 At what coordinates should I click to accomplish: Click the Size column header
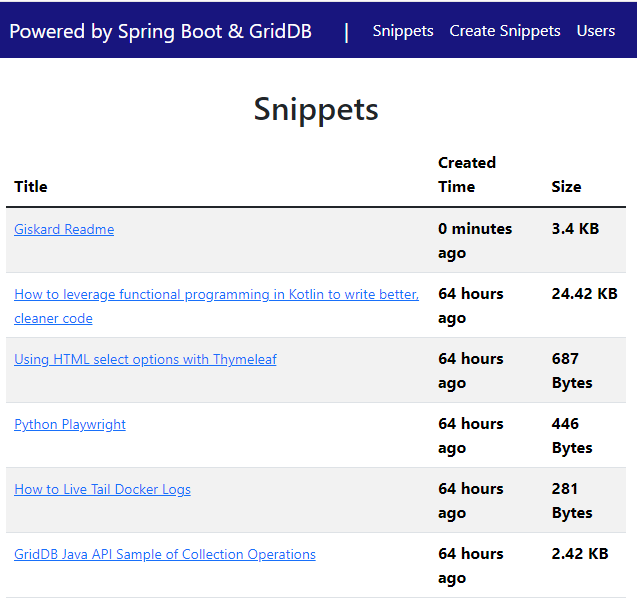coord(566,186)
